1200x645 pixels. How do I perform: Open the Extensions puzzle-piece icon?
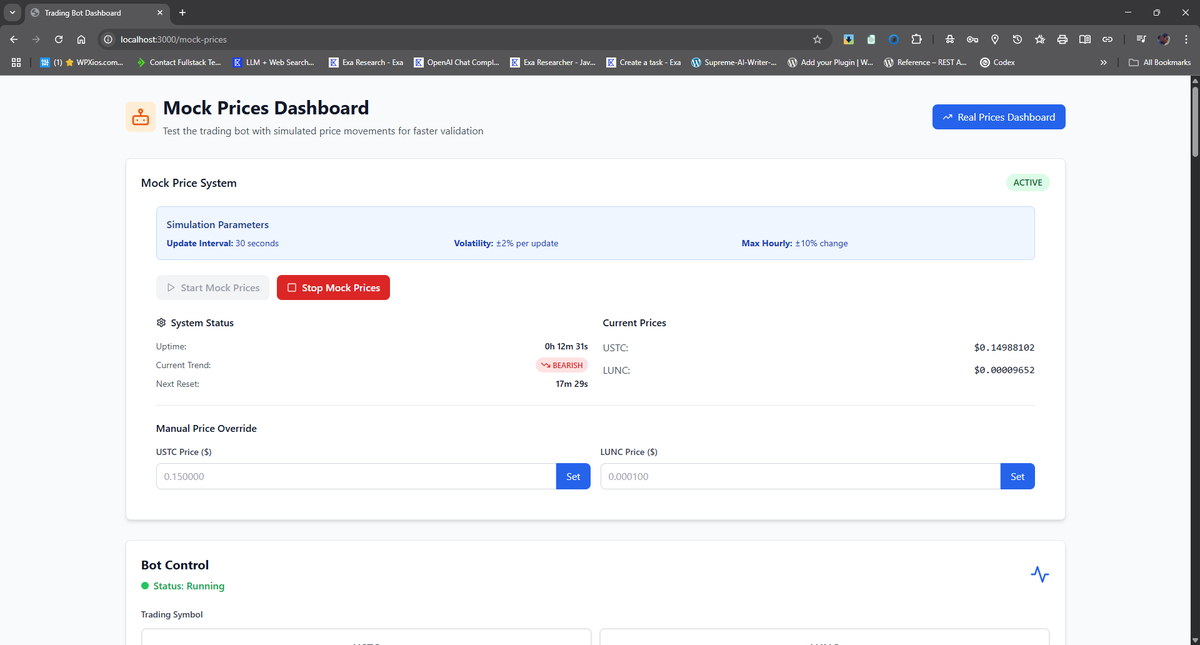point(916,39)
